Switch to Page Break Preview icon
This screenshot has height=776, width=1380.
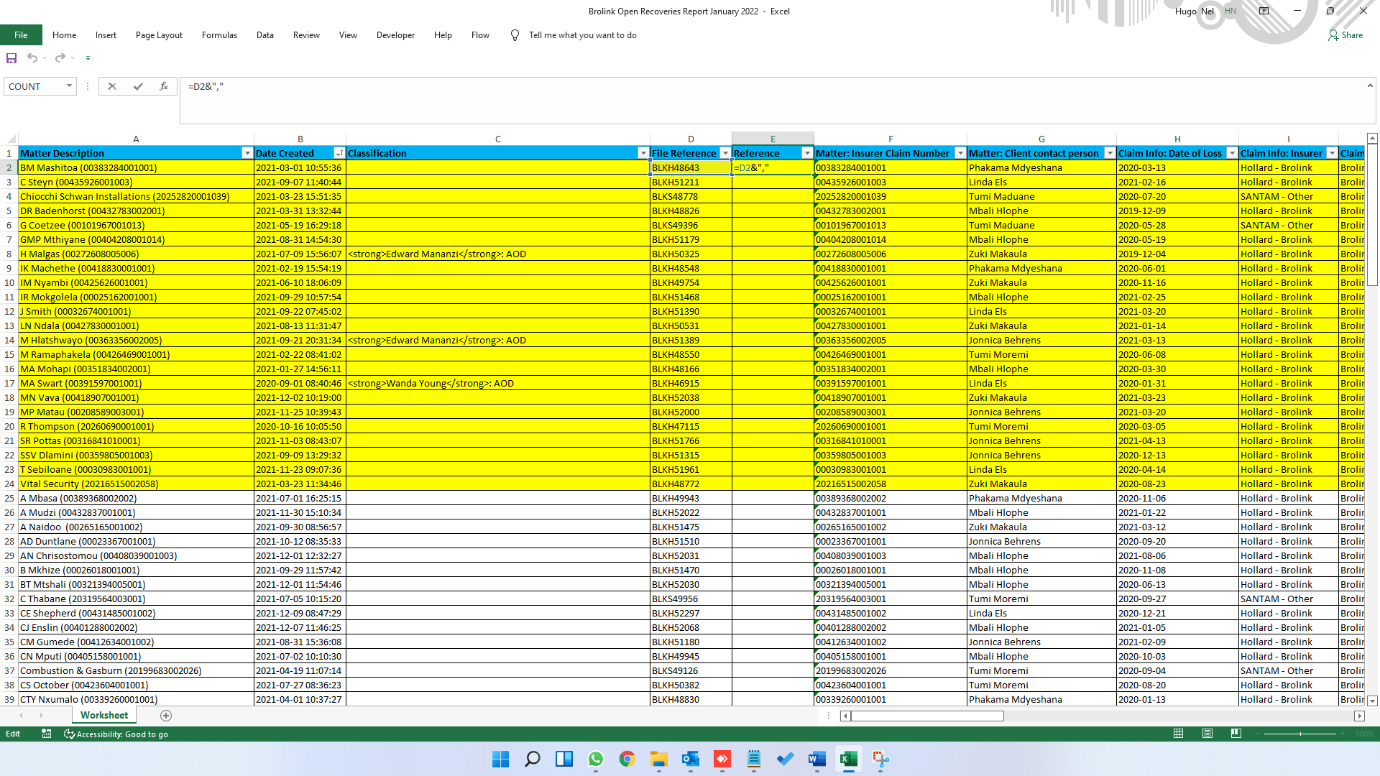pos(1236,734)
